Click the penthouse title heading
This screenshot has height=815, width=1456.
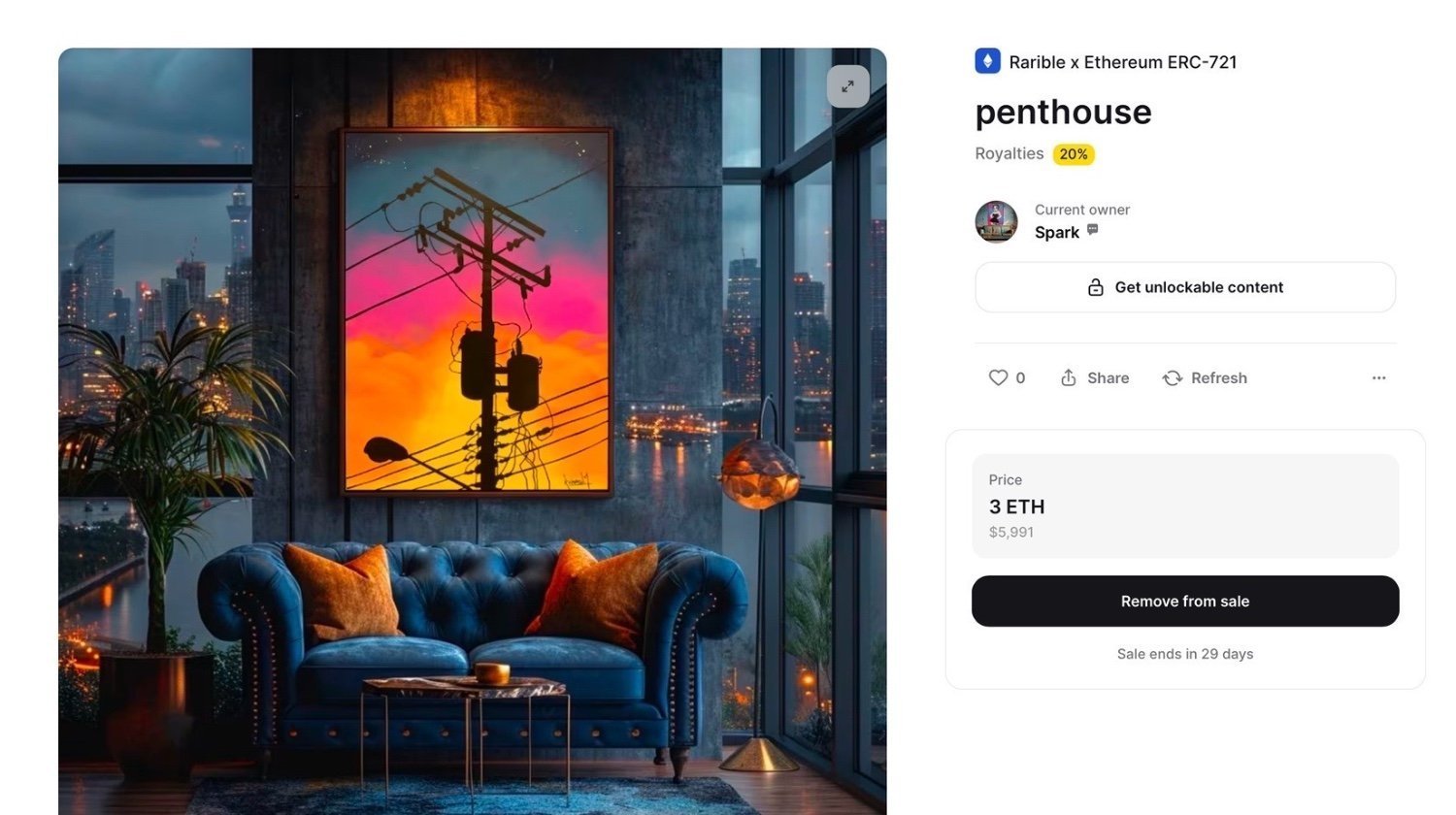tap(1063, 113)
